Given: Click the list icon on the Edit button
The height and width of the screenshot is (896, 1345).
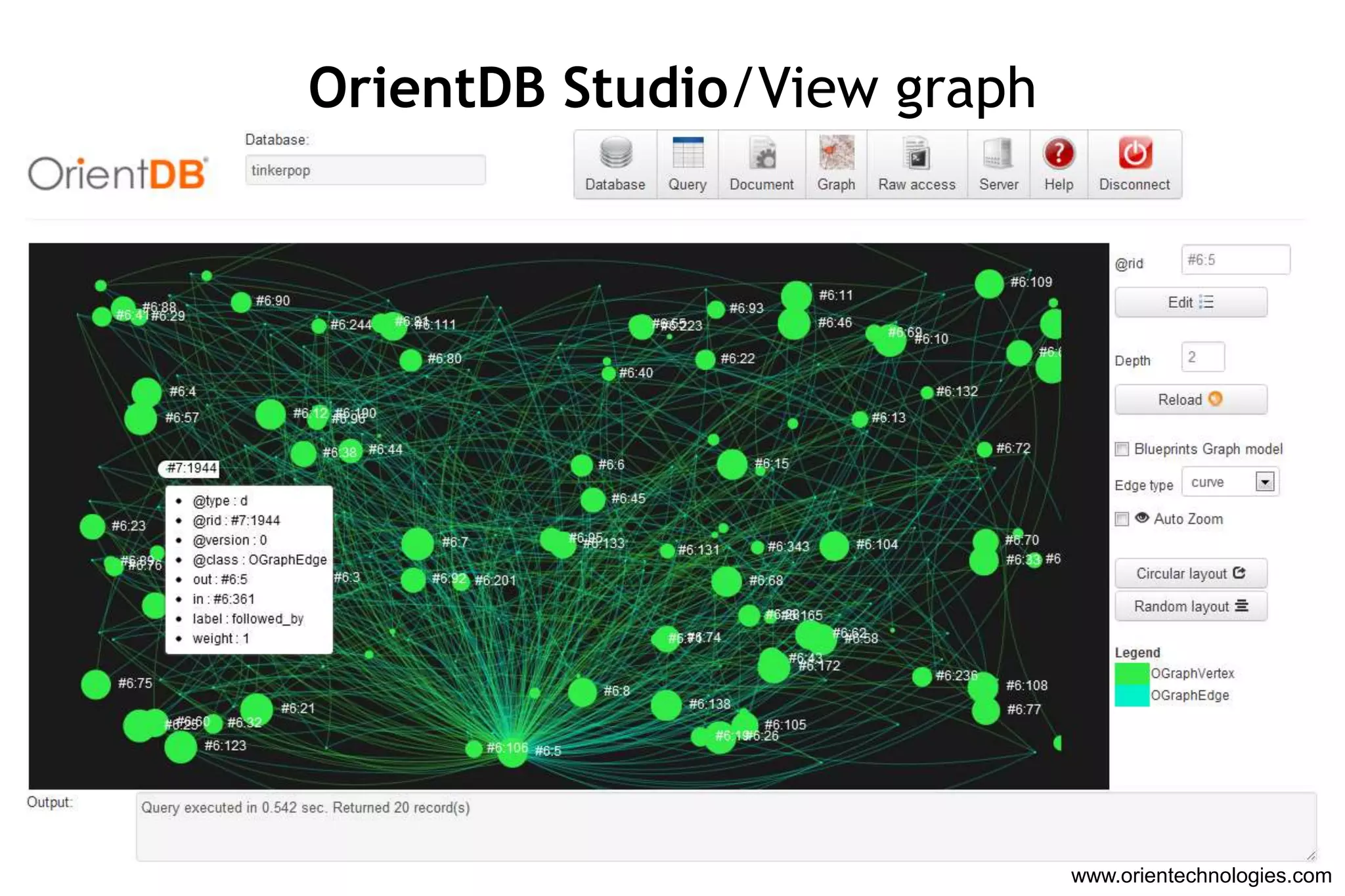Looking at the screenshot, I should coord(1206,302).
